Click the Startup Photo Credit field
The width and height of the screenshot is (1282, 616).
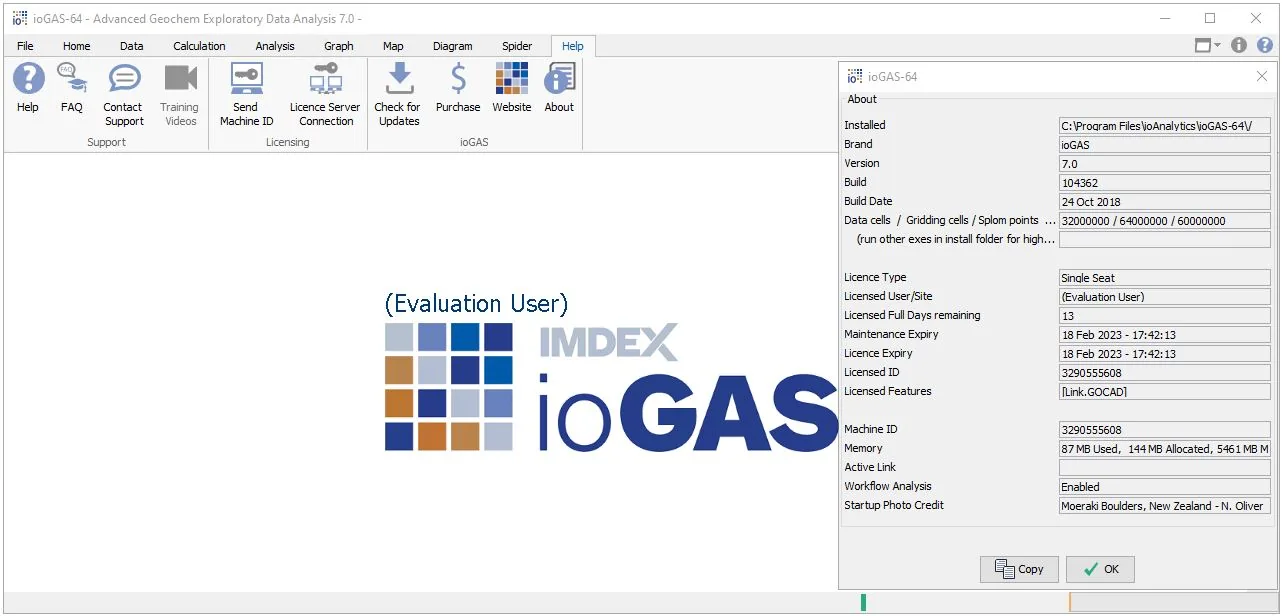[x=1165, y=506]
